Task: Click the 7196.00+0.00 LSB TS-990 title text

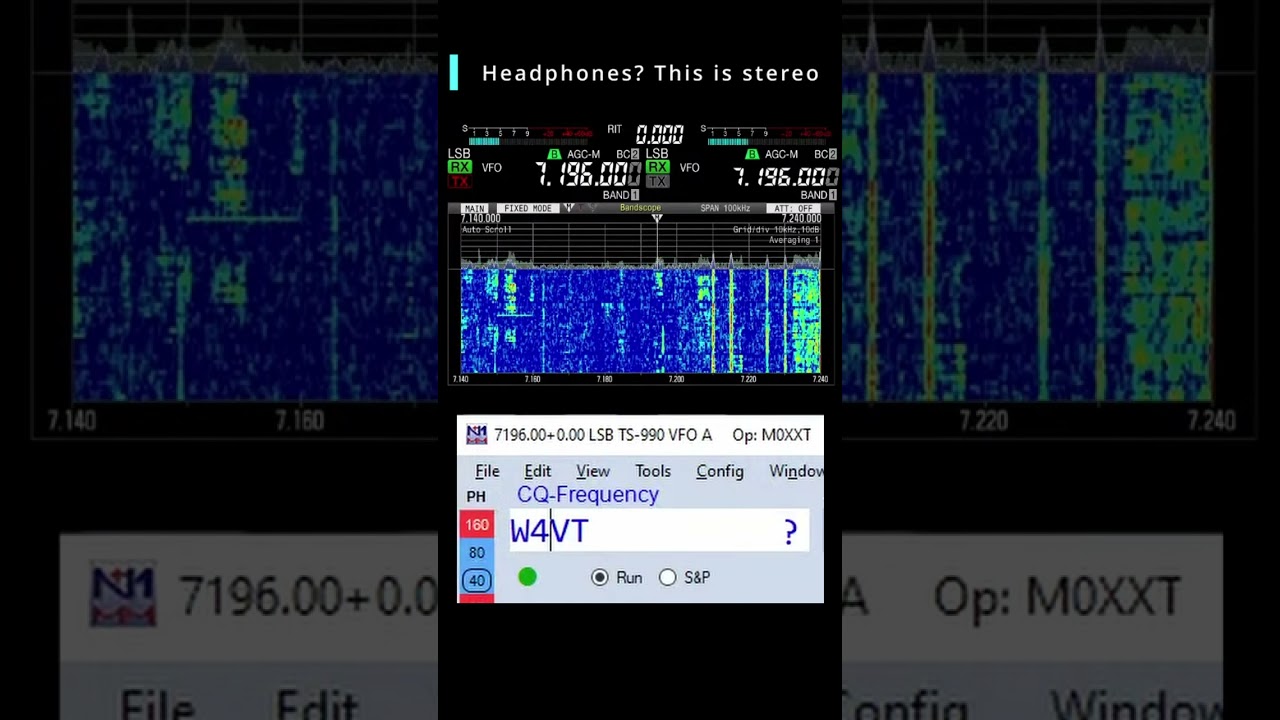Action: click(x=603, y=435)
